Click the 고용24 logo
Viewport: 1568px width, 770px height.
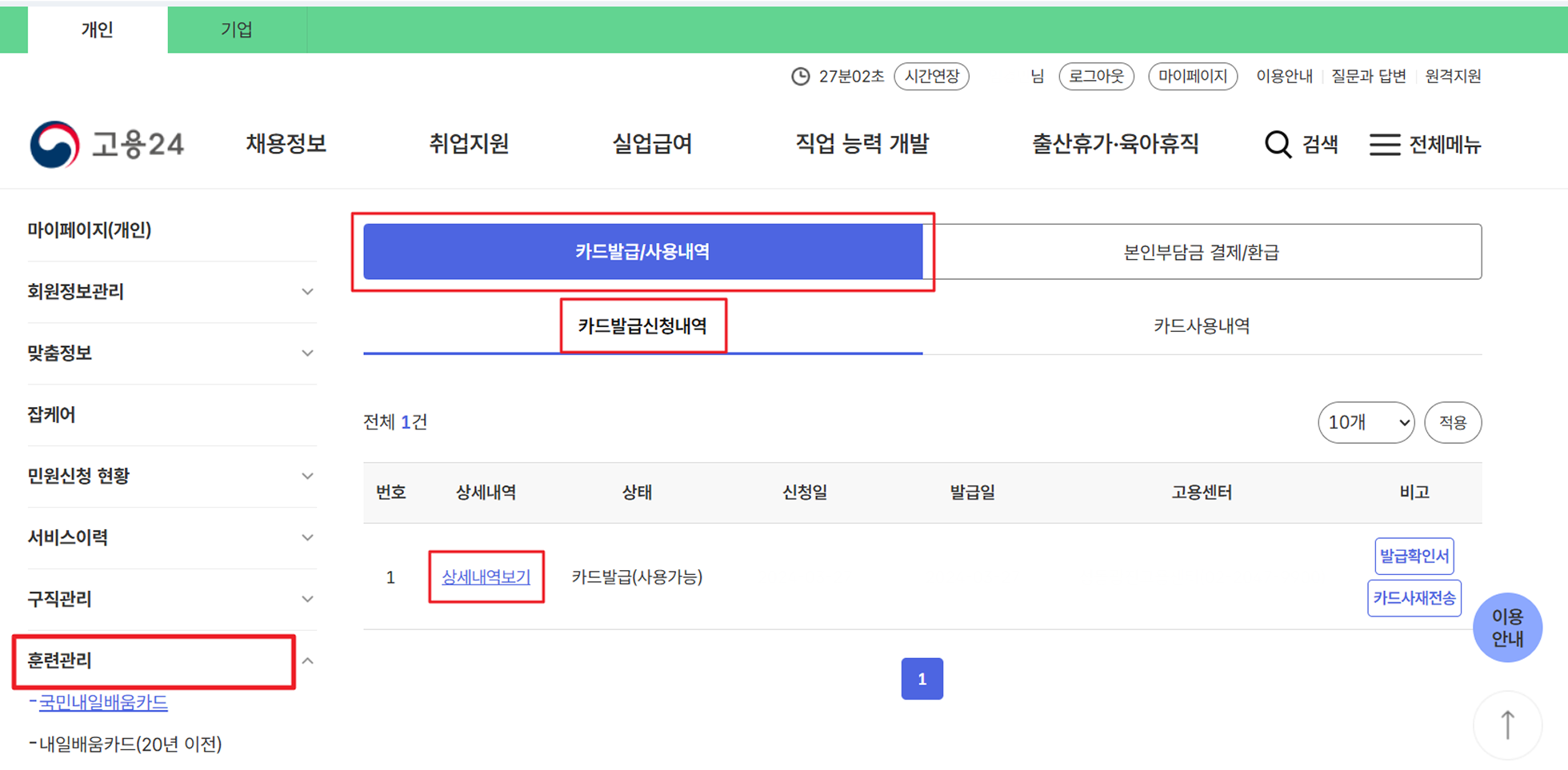pos(107,145)
